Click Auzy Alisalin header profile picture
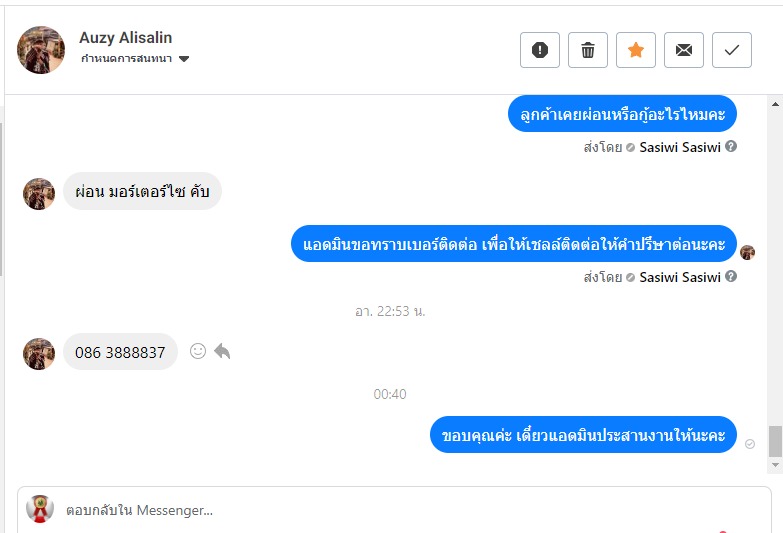Screen dimensions: 783x533 tap(40, 50)
